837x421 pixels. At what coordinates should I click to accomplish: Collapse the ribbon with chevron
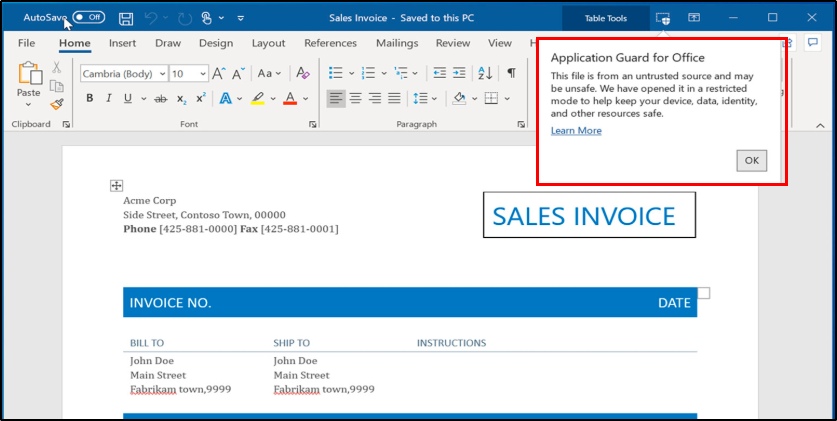point(820,125)
